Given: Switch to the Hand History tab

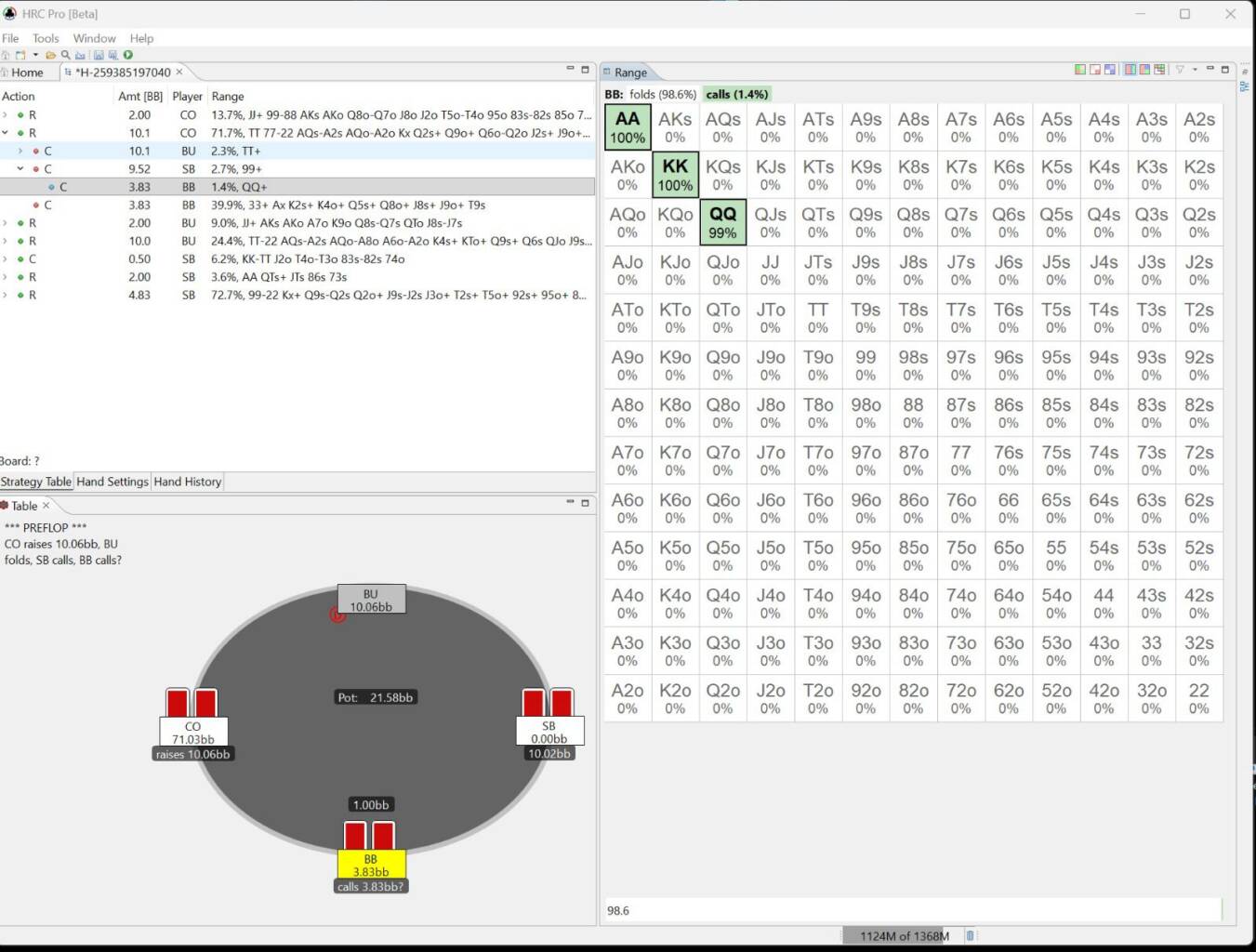Looking at the screenshot, I should click(187, 482).
